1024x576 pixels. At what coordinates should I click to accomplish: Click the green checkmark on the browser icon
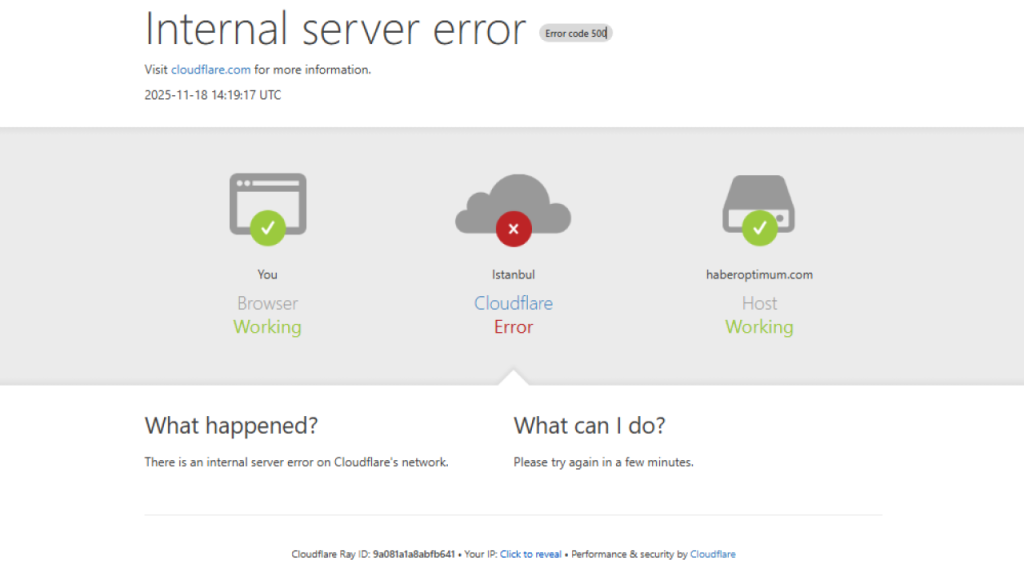(267, 228)
